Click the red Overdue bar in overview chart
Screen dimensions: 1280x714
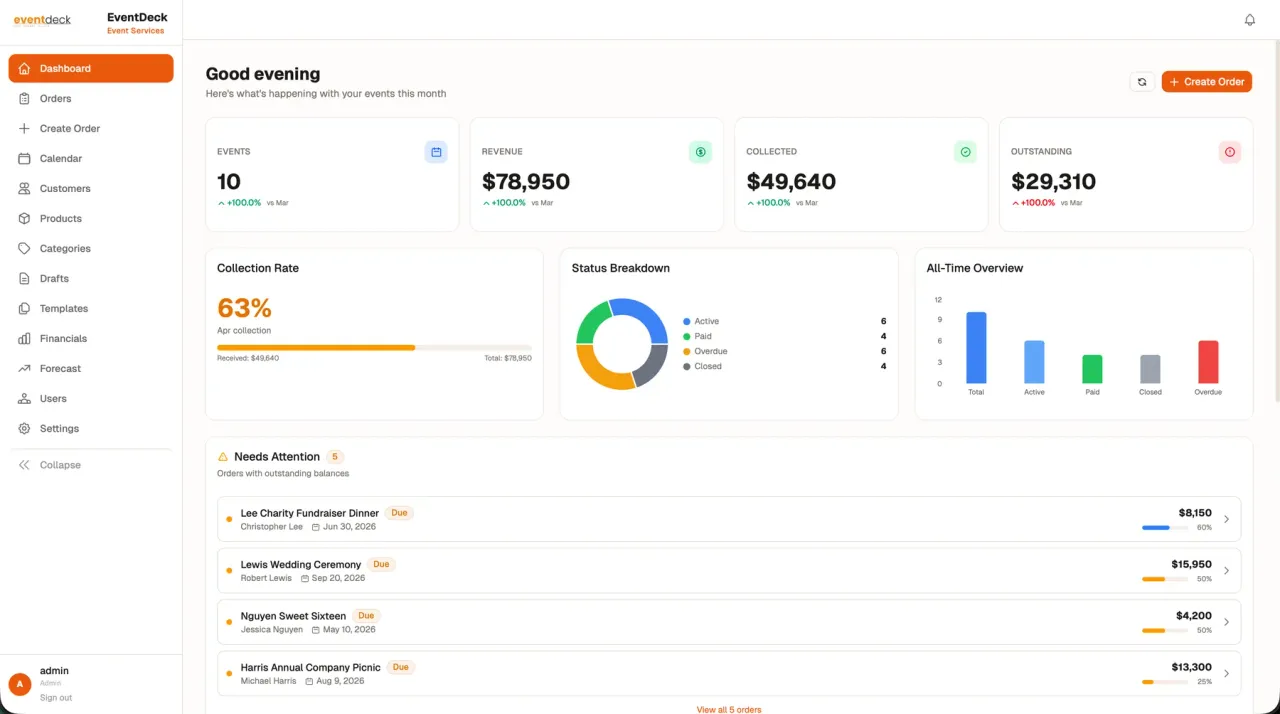pyautogui.click(x=1208, y=362)
